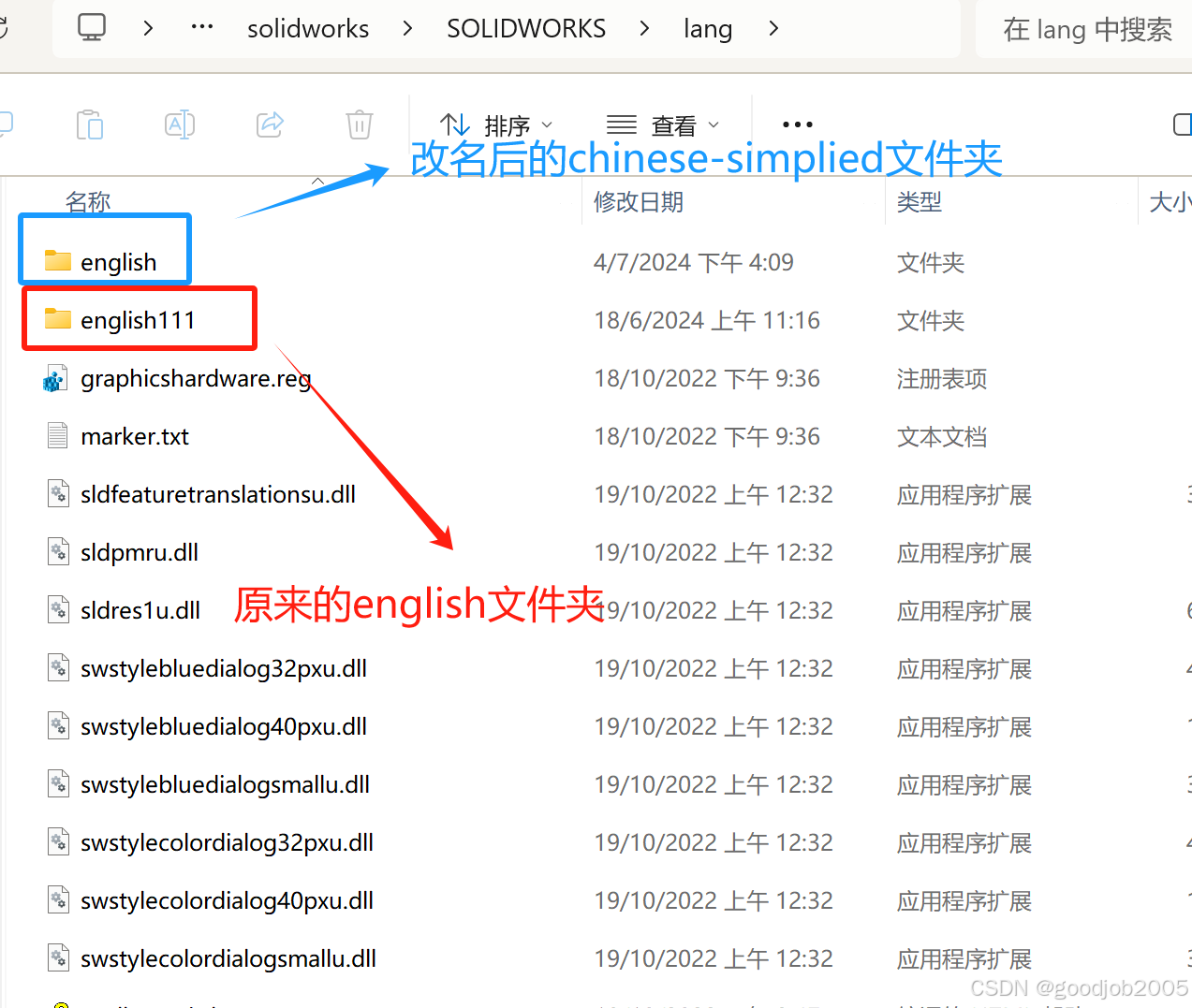The height and width of the screenshot is (1008, 1192).
Task: Click the Share toolbar icon
Action: point(270,124)
